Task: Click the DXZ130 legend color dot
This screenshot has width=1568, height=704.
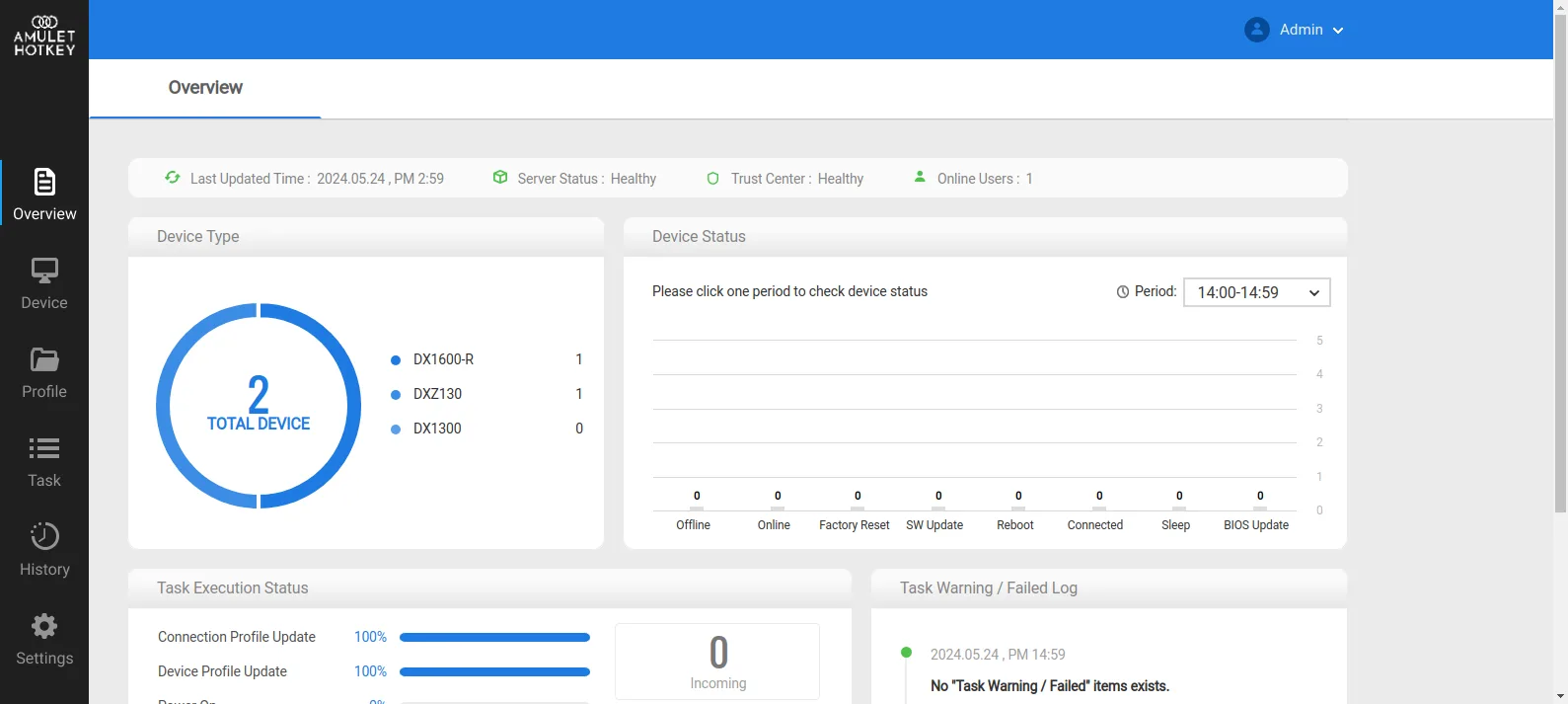Action: [x=396, y=395]
